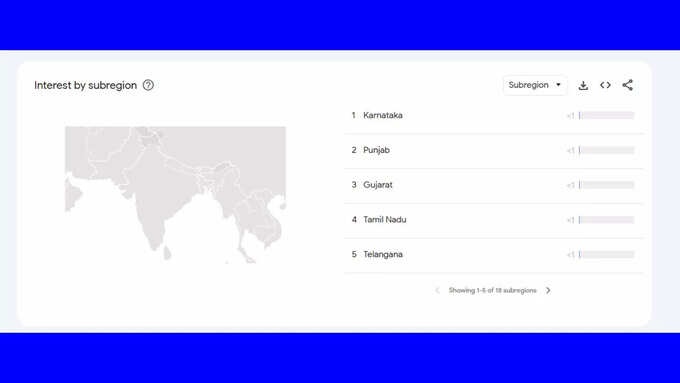
Task: Select Gujarat in the subregion list
Action: (378, 185)
